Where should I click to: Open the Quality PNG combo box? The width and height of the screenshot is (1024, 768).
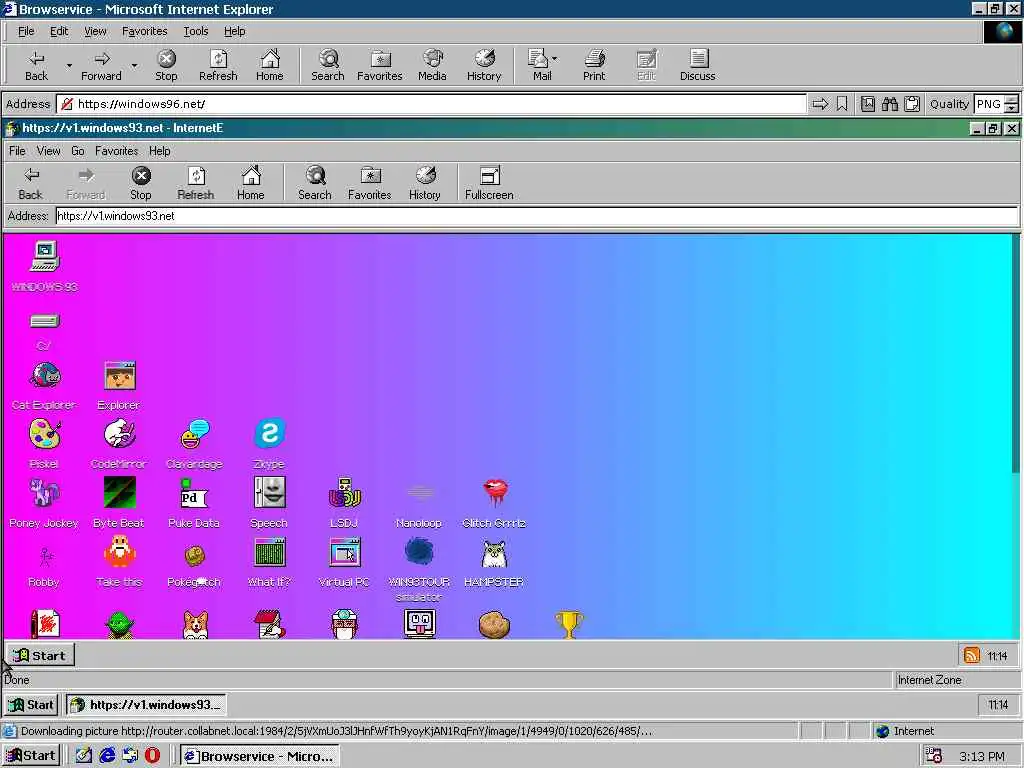coord(989,104)
